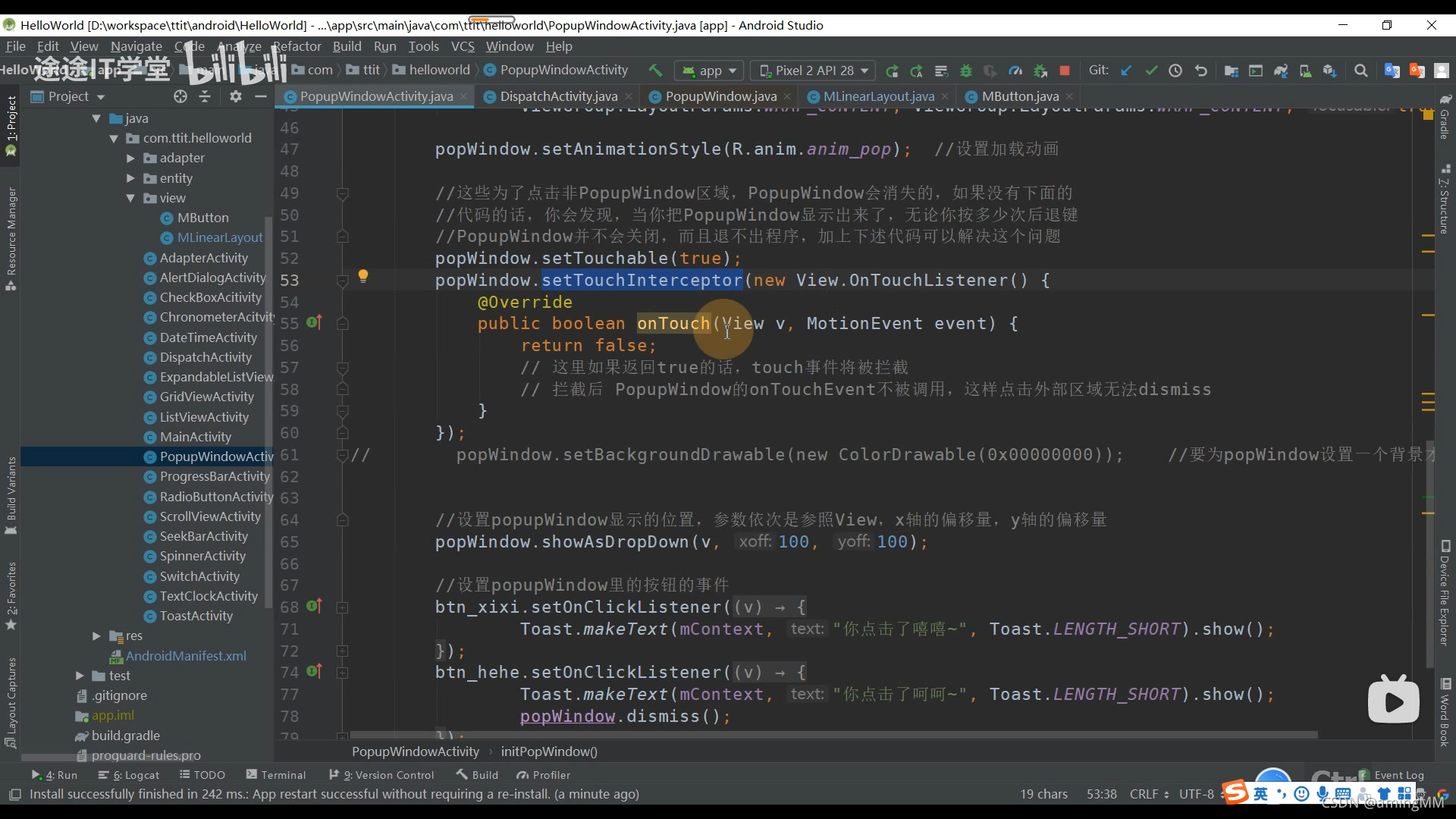1456x819 pixels.
Task: Click the Make Project hammer icon
Action: pos(655,71)
